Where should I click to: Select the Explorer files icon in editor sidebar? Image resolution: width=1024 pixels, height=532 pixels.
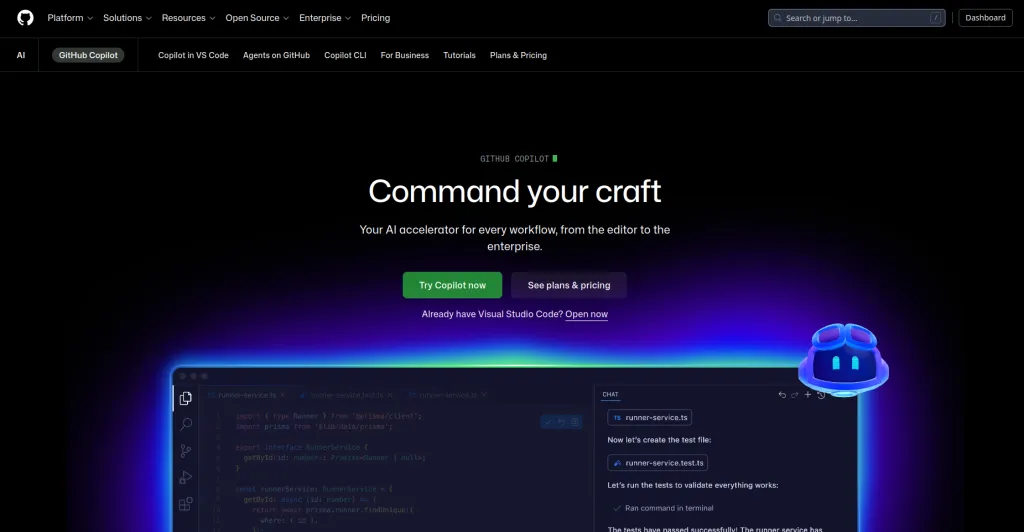coord(185,398)
